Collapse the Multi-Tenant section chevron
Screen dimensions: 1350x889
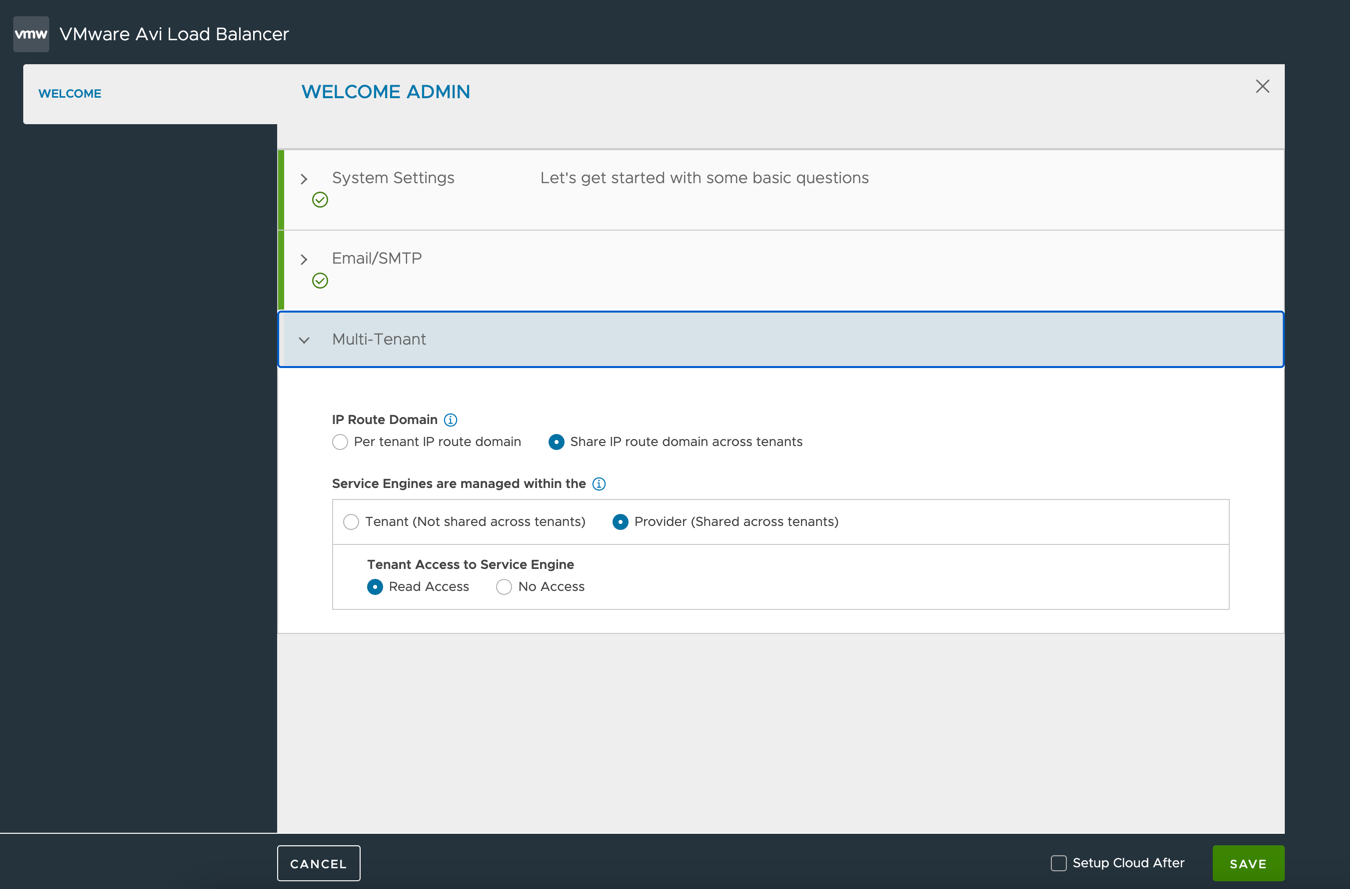pos(304,340)
